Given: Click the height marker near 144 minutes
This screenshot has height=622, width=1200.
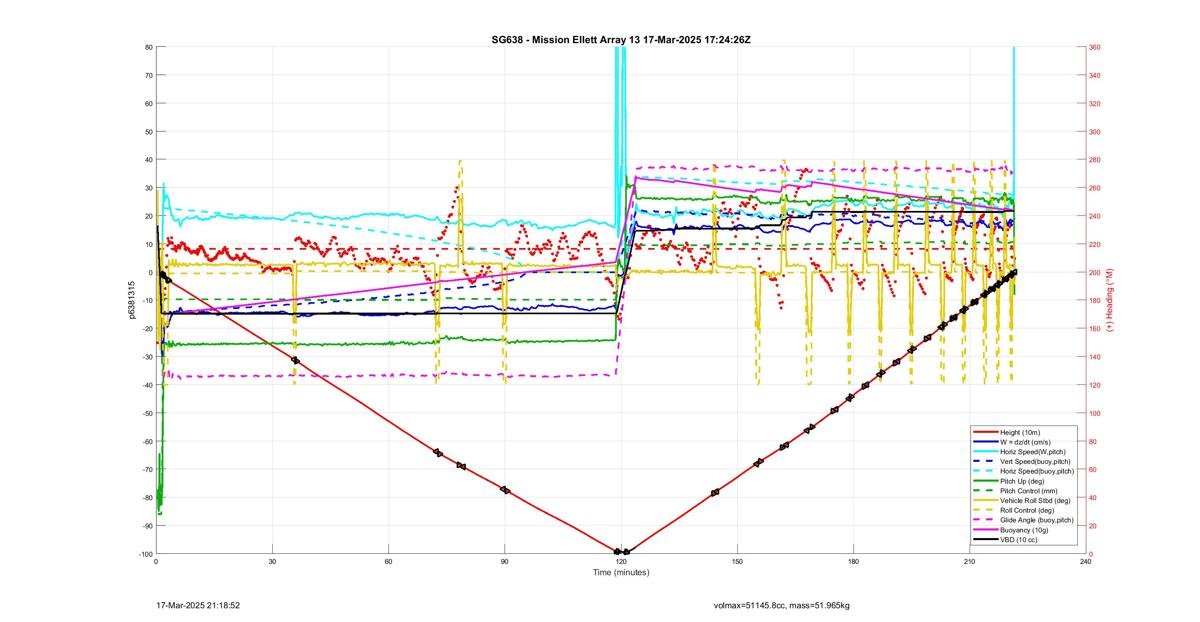Looking at the screenshot, I should coord(715,493).
